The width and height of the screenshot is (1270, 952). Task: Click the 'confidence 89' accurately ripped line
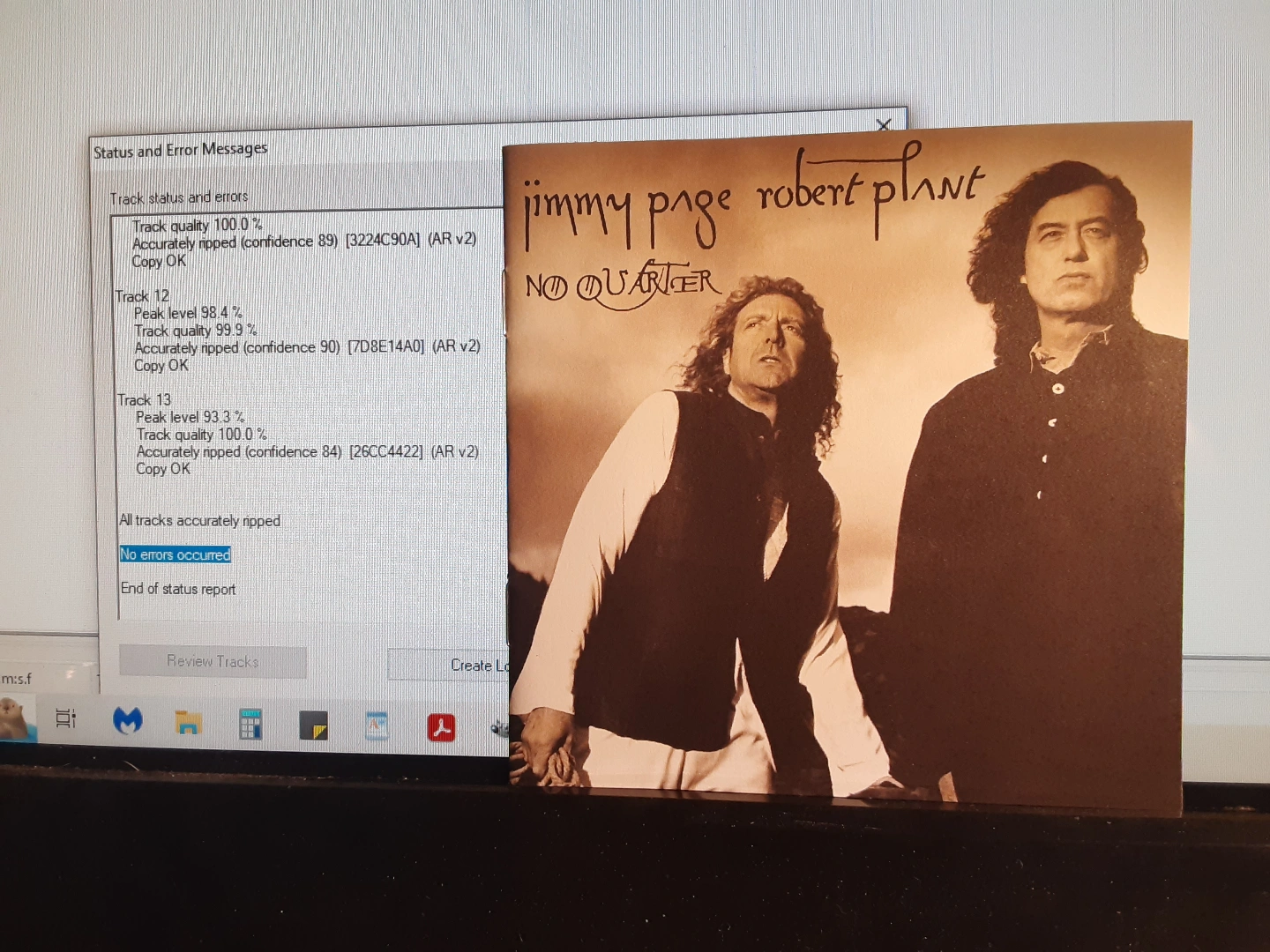point(304,242)
